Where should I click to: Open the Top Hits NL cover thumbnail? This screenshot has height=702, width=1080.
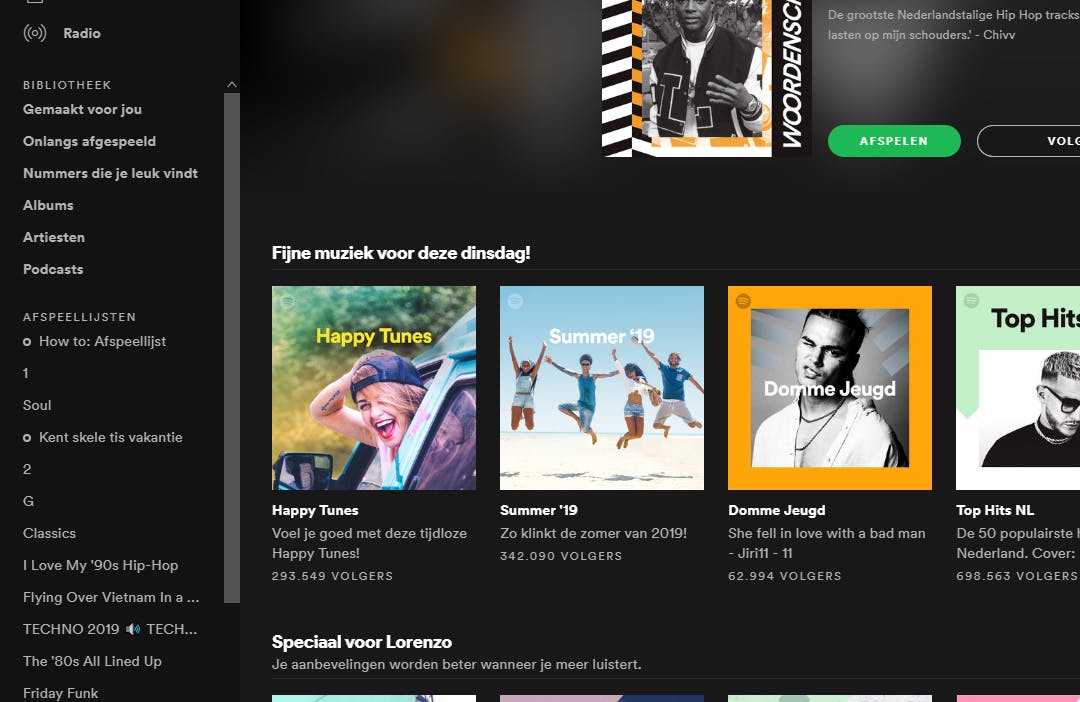pyautogui.click(x=1018, y=388)
